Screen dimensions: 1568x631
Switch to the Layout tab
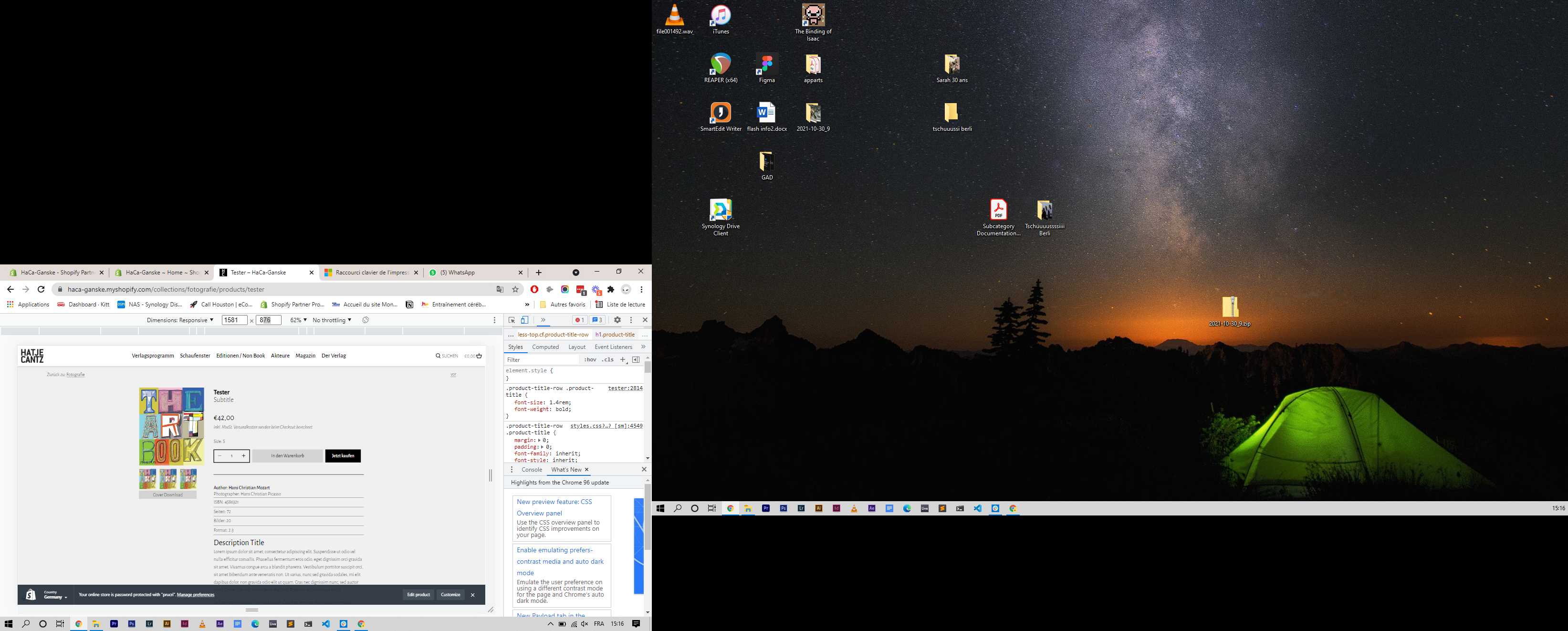click(576, 347)
